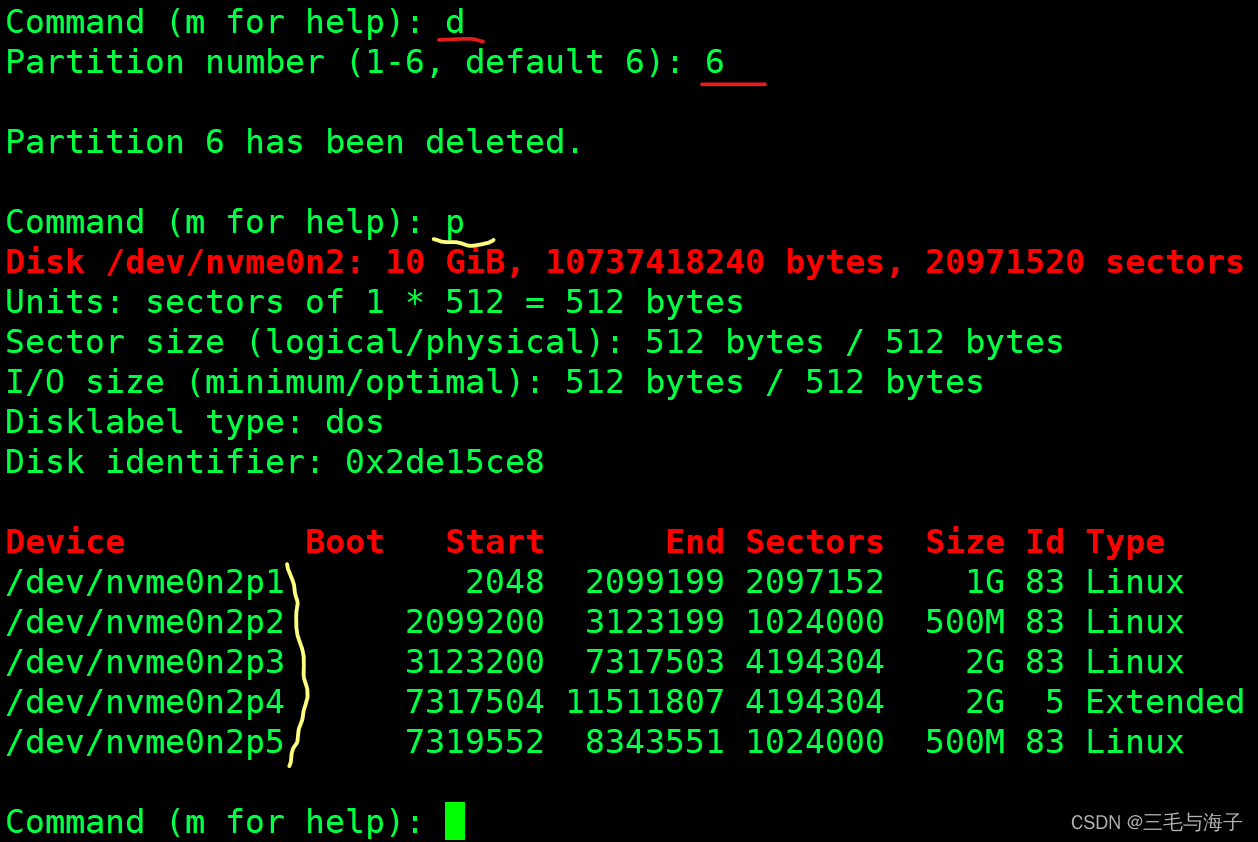Image resolution: width=1258 pixels, height=842 pixels.
Task: Click 'Disklabel type: dos' line
Action: 195,422
